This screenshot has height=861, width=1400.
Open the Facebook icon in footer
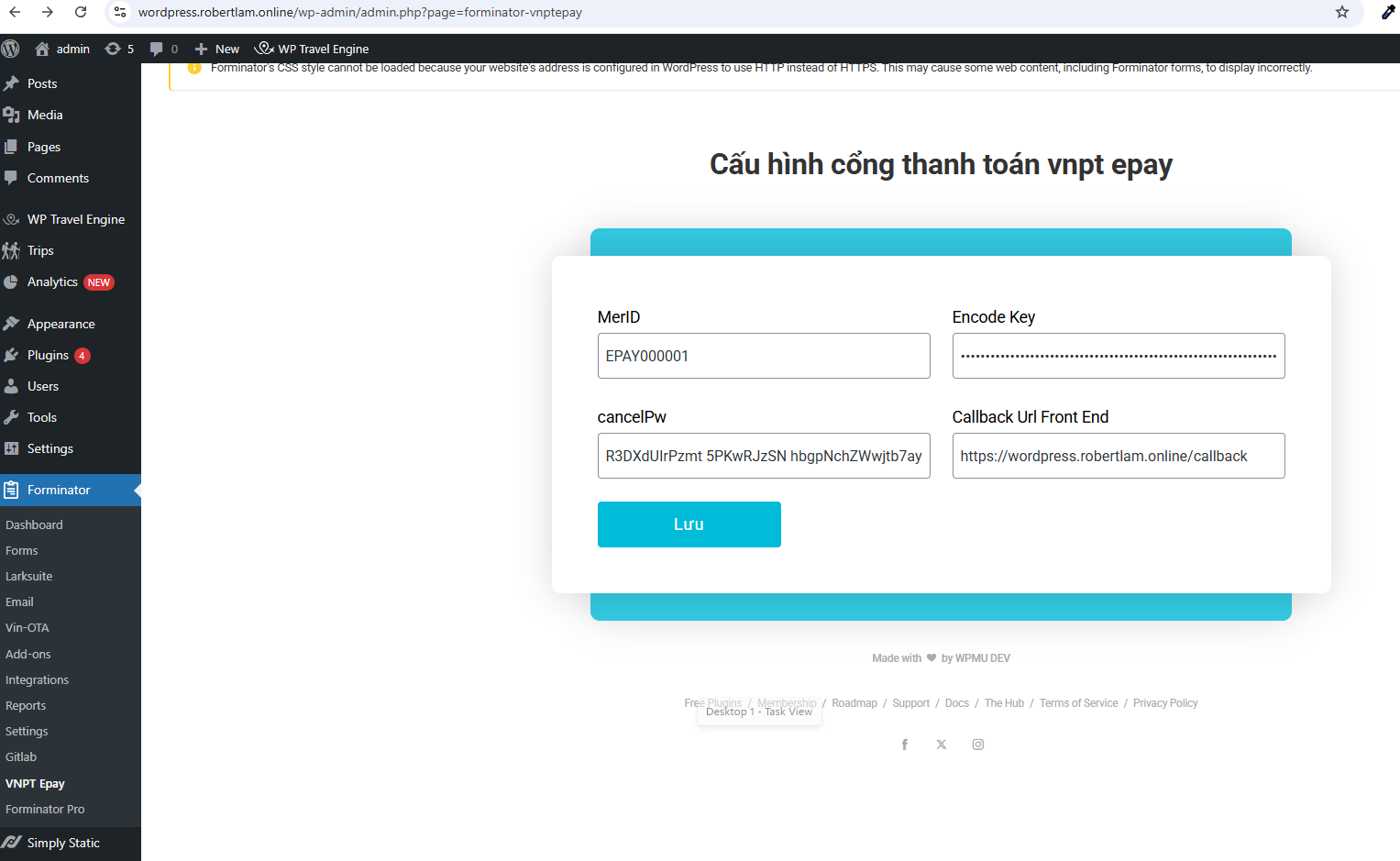pos(904,745)
